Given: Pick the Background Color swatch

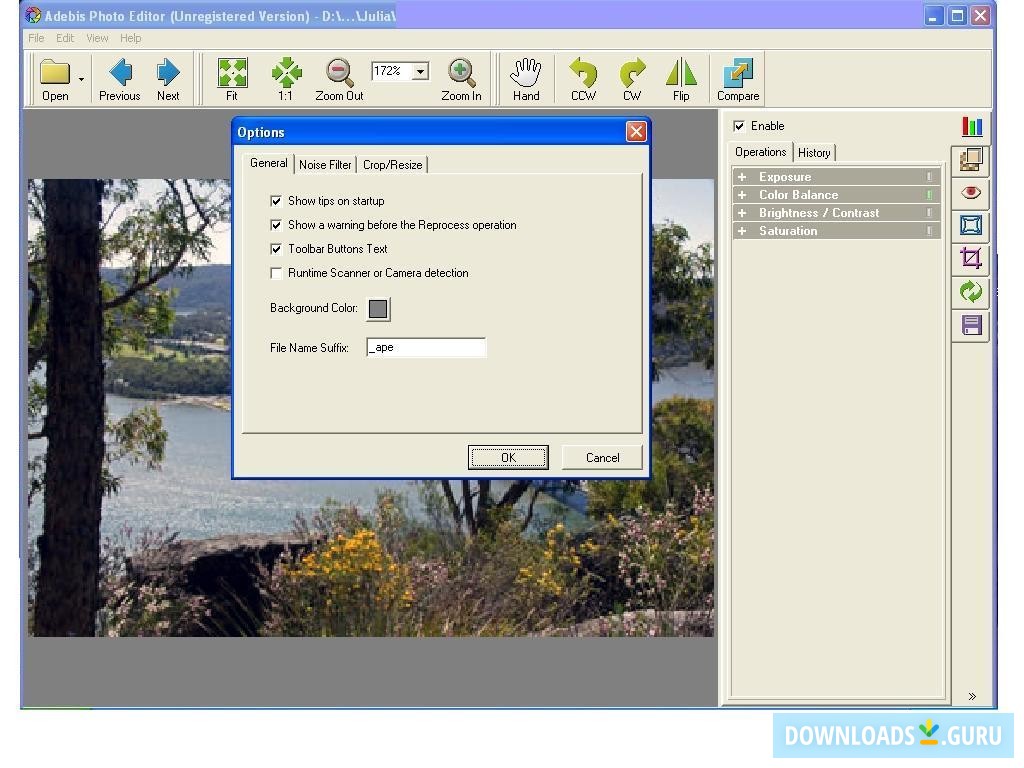Looking at the screenshot, I should pos(378,309).
